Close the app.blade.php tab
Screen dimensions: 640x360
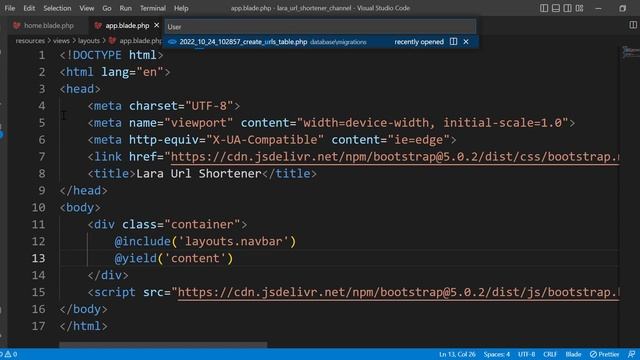point(156,26)
